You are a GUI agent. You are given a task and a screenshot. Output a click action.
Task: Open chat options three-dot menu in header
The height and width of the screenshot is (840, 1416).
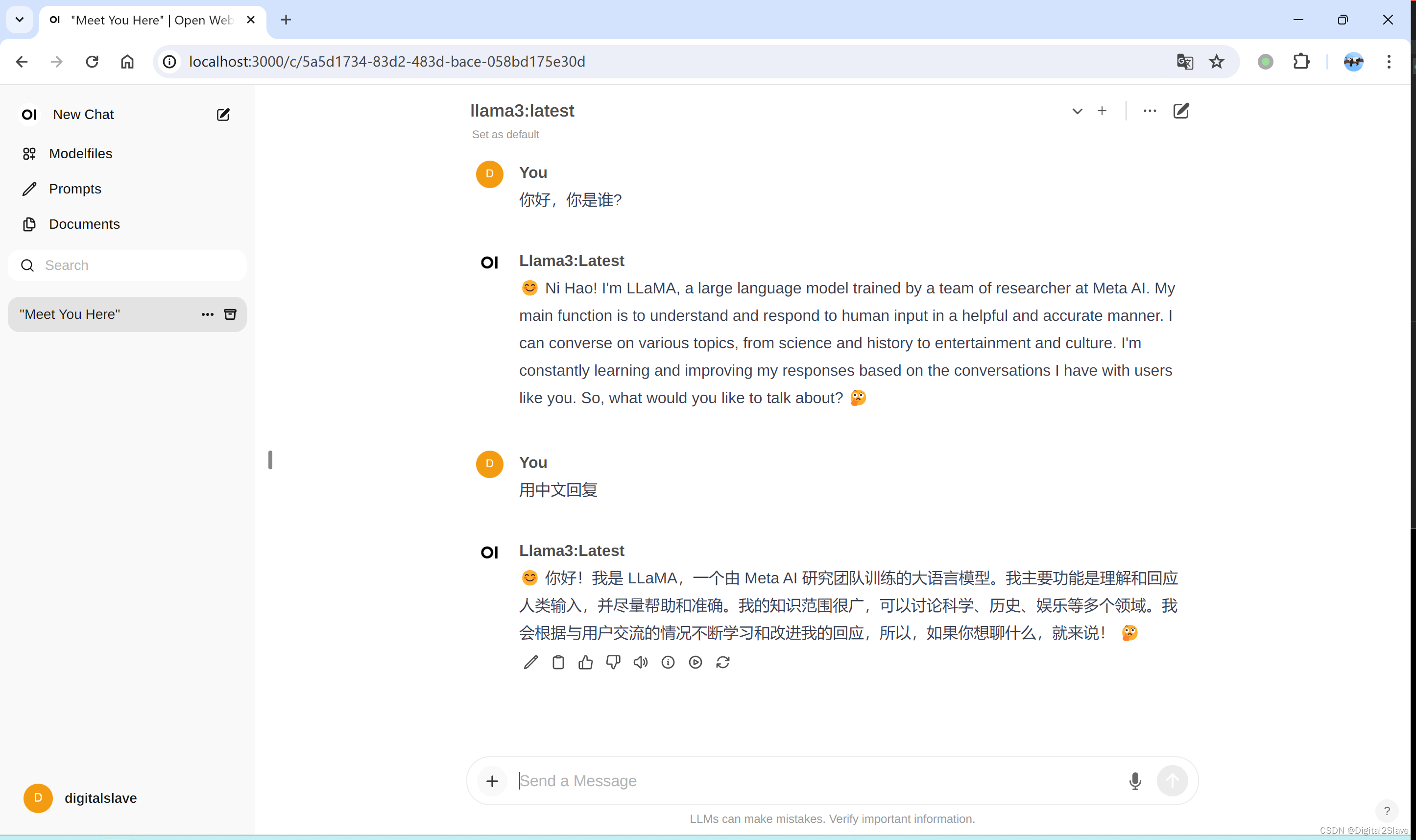pyautogui.click(x=1150, y=111)
